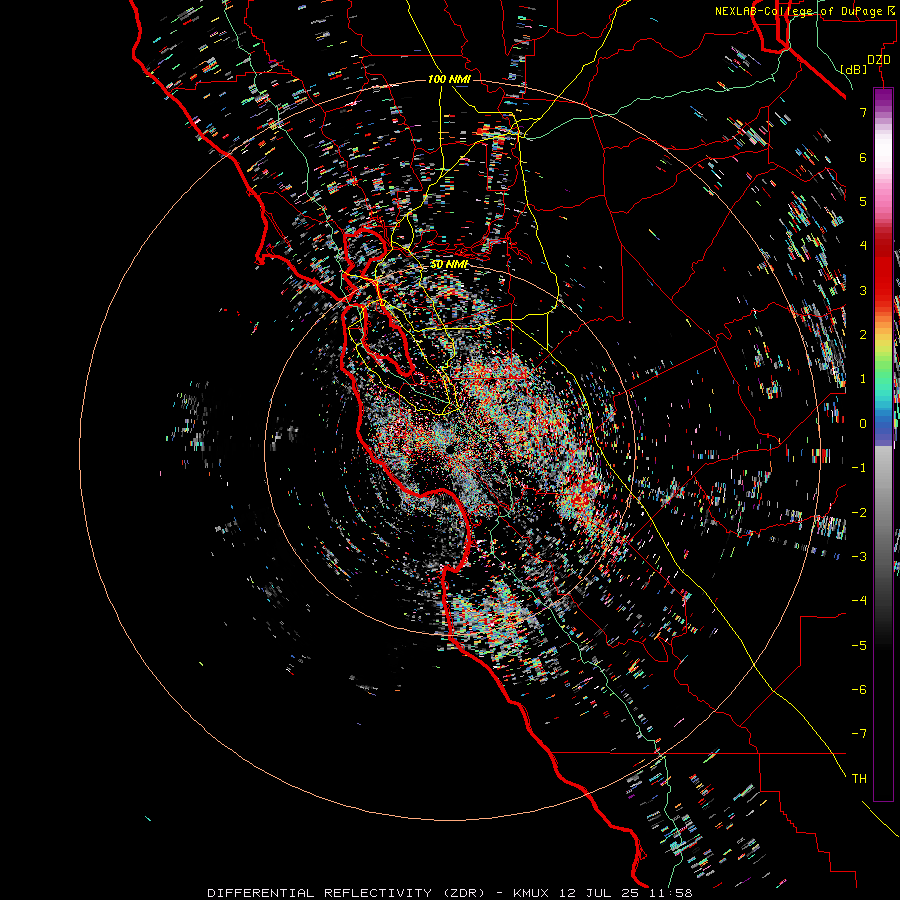Click the -4 value on color scale
The height and width of the screenshot is (900, 900).
pyautogui.click(x=859, y=601)
